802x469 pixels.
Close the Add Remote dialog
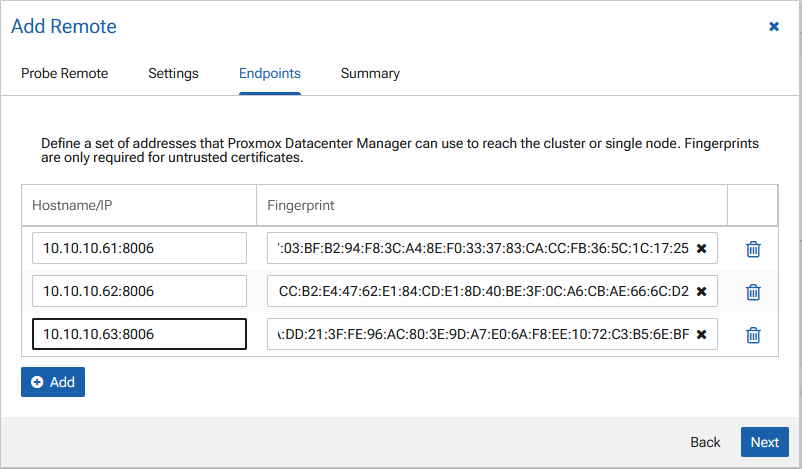point(774,27)
